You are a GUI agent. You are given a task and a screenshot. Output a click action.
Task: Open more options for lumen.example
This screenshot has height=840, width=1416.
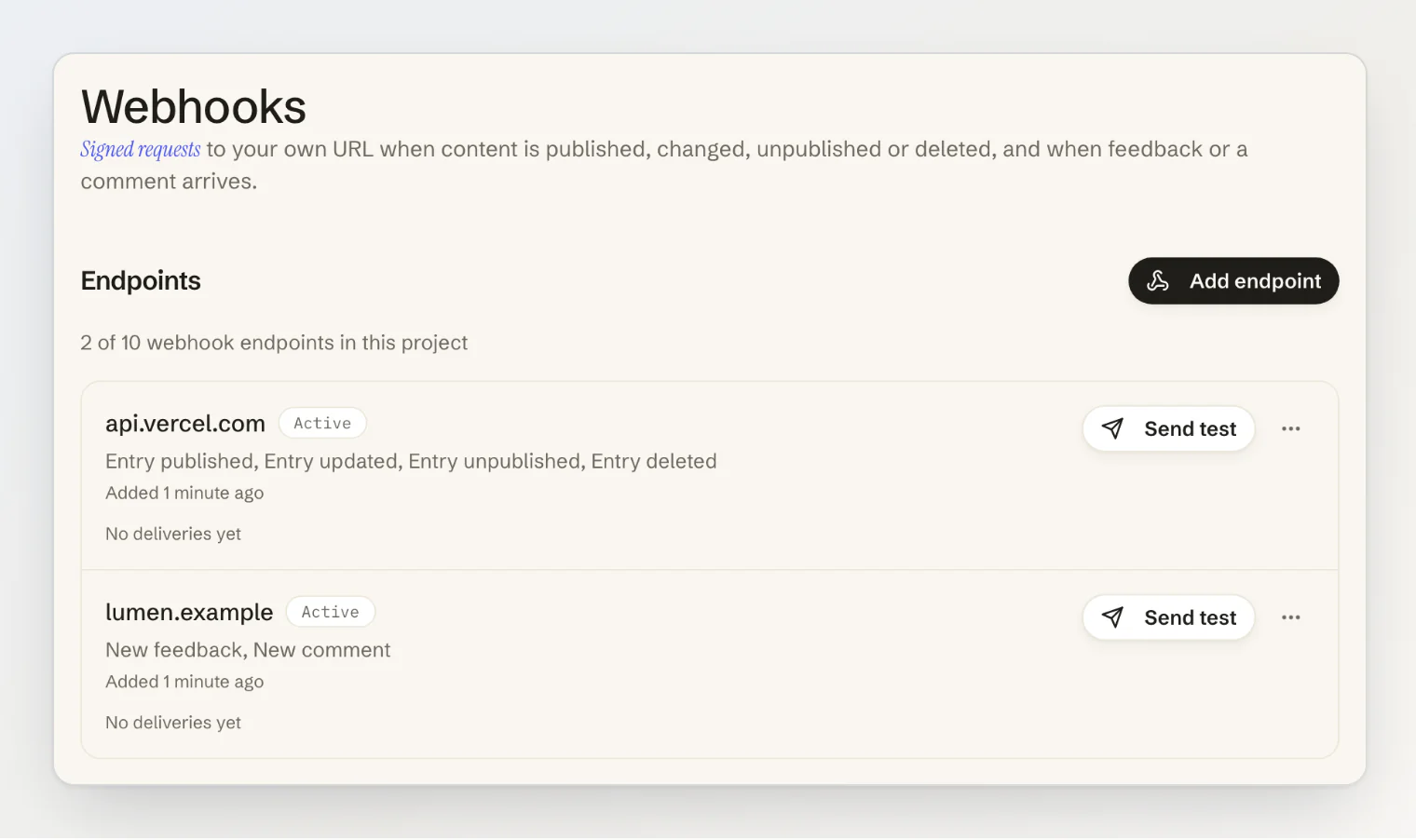(1290, 617)
